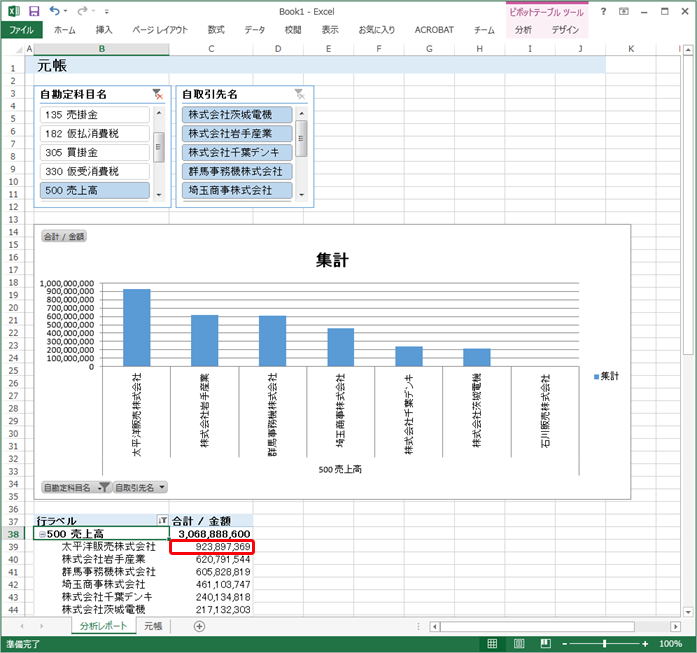Switch to the 校閲 ribbon tab
Viewport: 697px width, 653px height.
click(293, 30)
